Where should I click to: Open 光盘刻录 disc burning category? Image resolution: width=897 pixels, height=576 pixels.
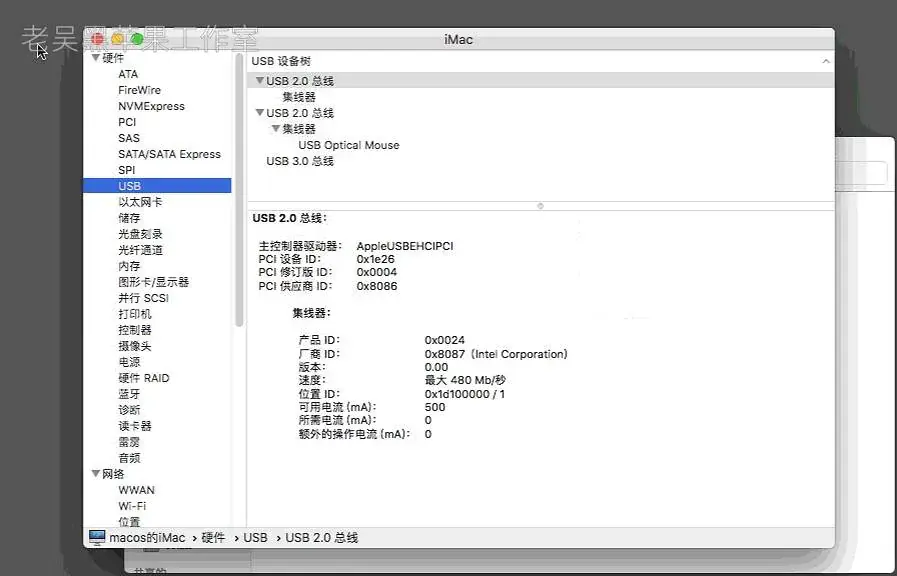pyautogui.click(x=140, y=234)
